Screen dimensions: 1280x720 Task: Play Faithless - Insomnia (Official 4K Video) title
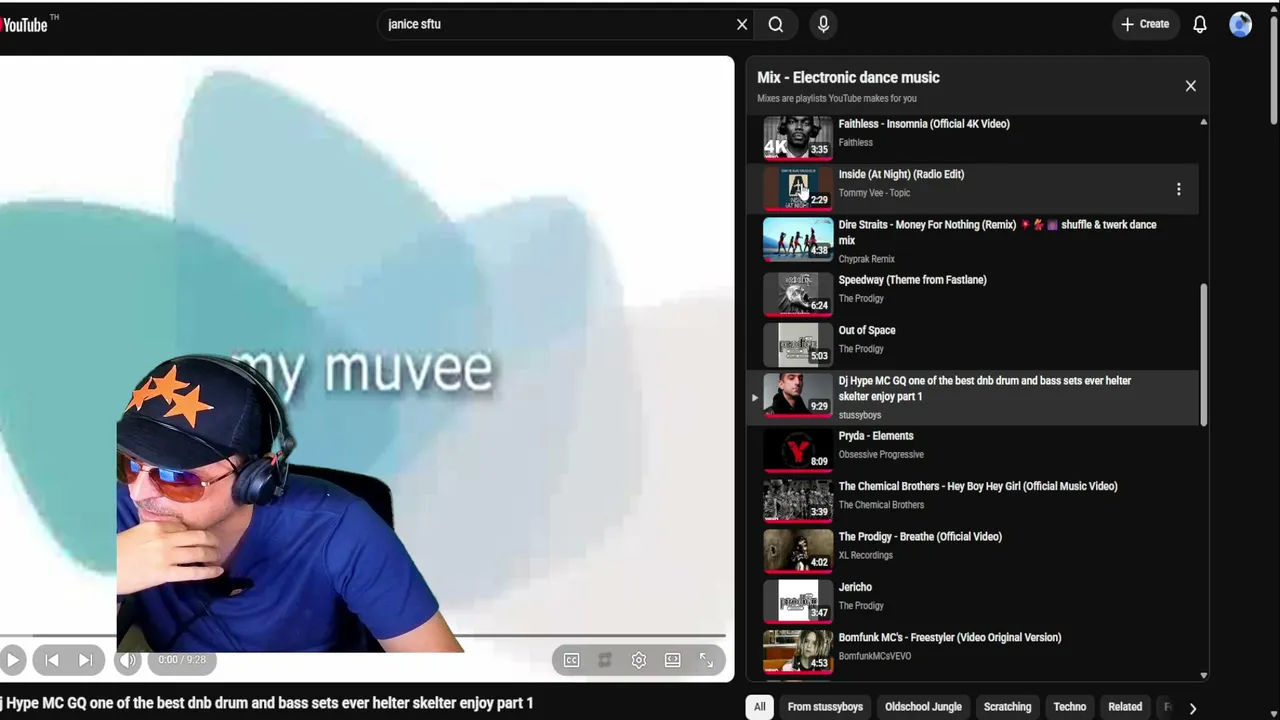coord(924,124)
